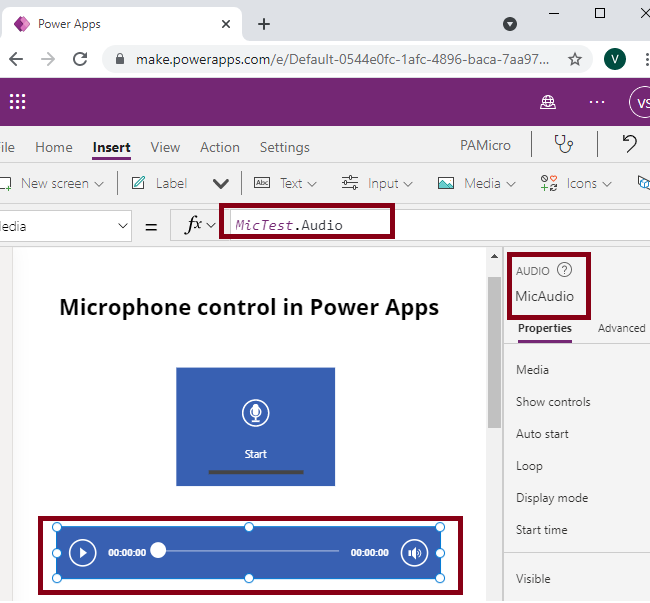Viewport: 650px width, 603px height.
Task: Select the 'Microphone control in Power Apps' title
Action: [249, 308]
